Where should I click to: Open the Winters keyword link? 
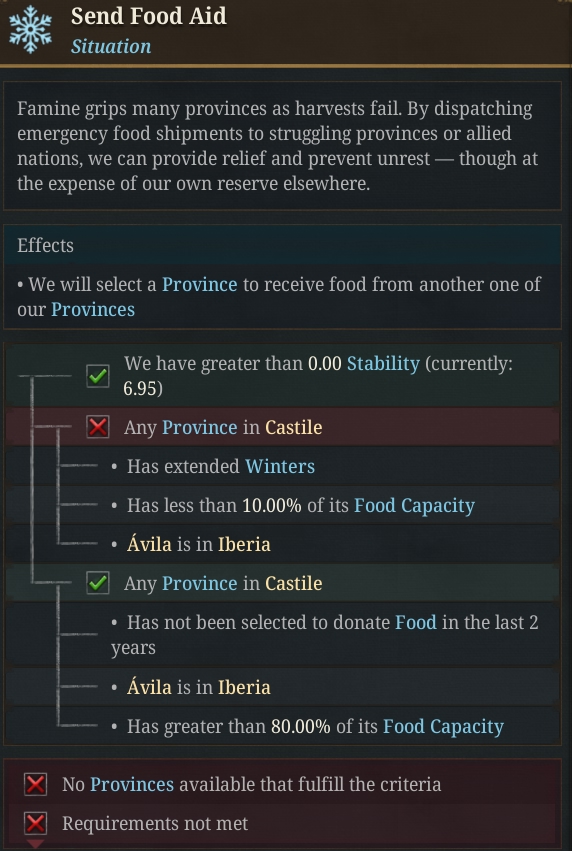pos(280,466)
